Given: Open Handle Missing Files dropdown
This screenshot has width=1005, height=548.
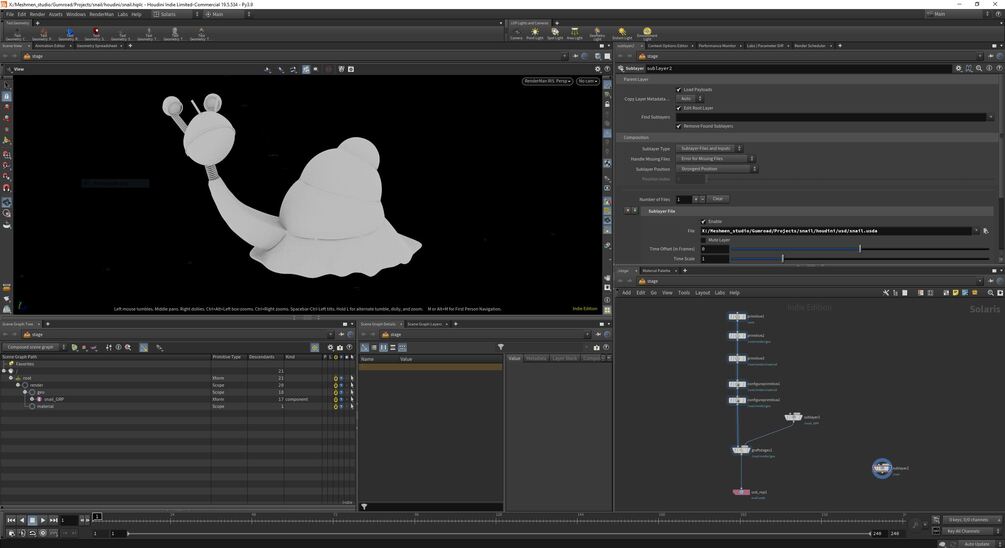Looking at the screenshot, I should [715, 158].
